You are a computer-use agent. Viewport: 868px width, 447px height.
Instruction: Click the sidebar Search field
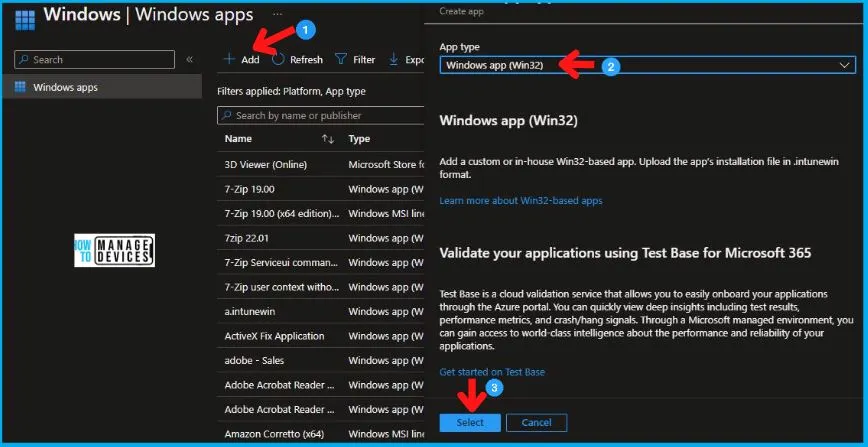coord(94,59)
